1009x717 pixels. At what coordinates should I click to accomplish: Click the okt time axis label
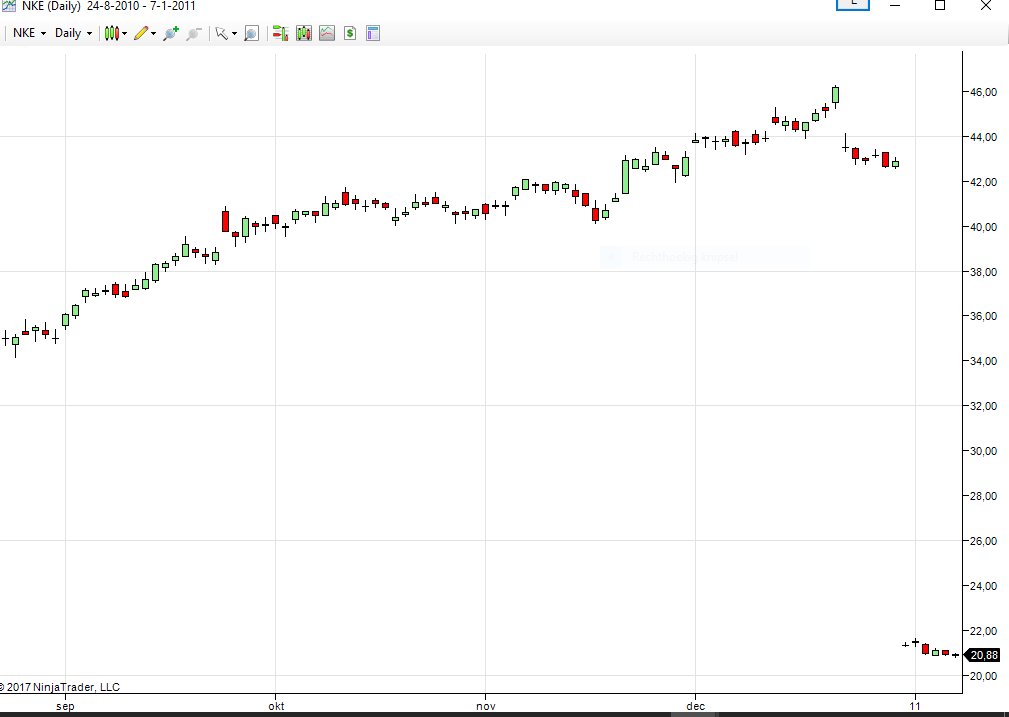tap(276, 706)
